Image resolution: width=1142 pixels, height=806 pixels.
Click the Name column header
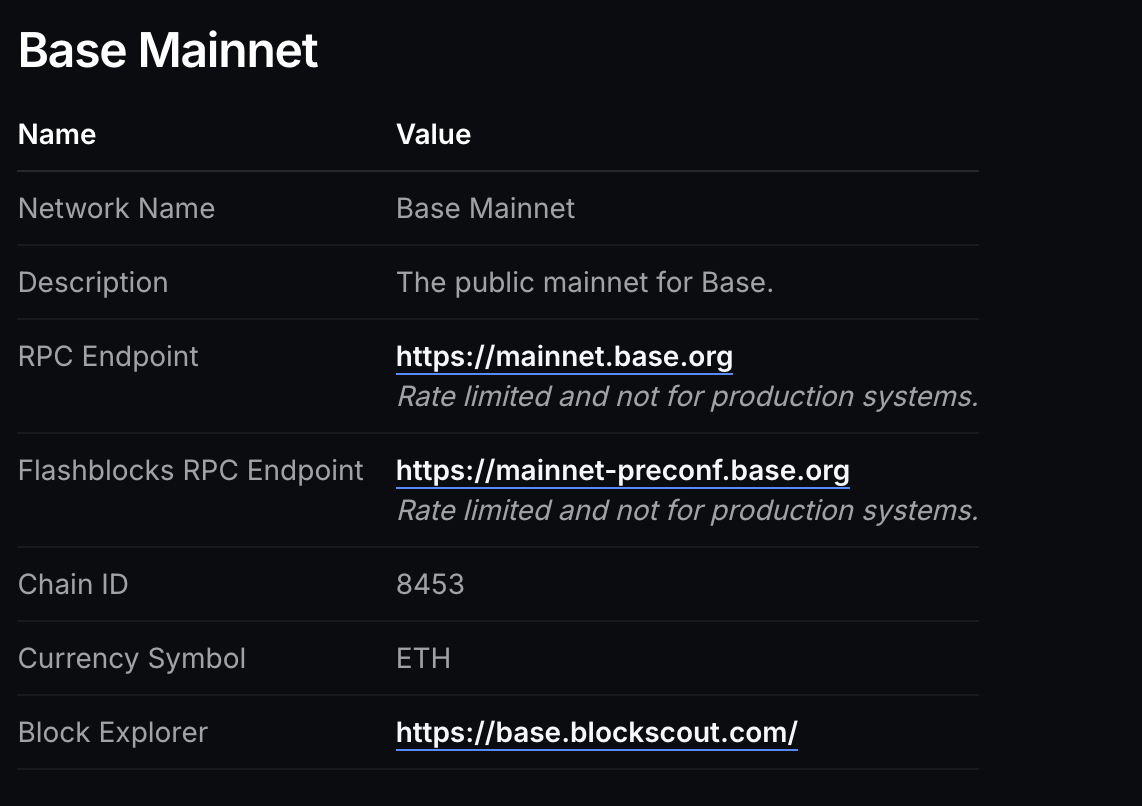coord(57,135)
